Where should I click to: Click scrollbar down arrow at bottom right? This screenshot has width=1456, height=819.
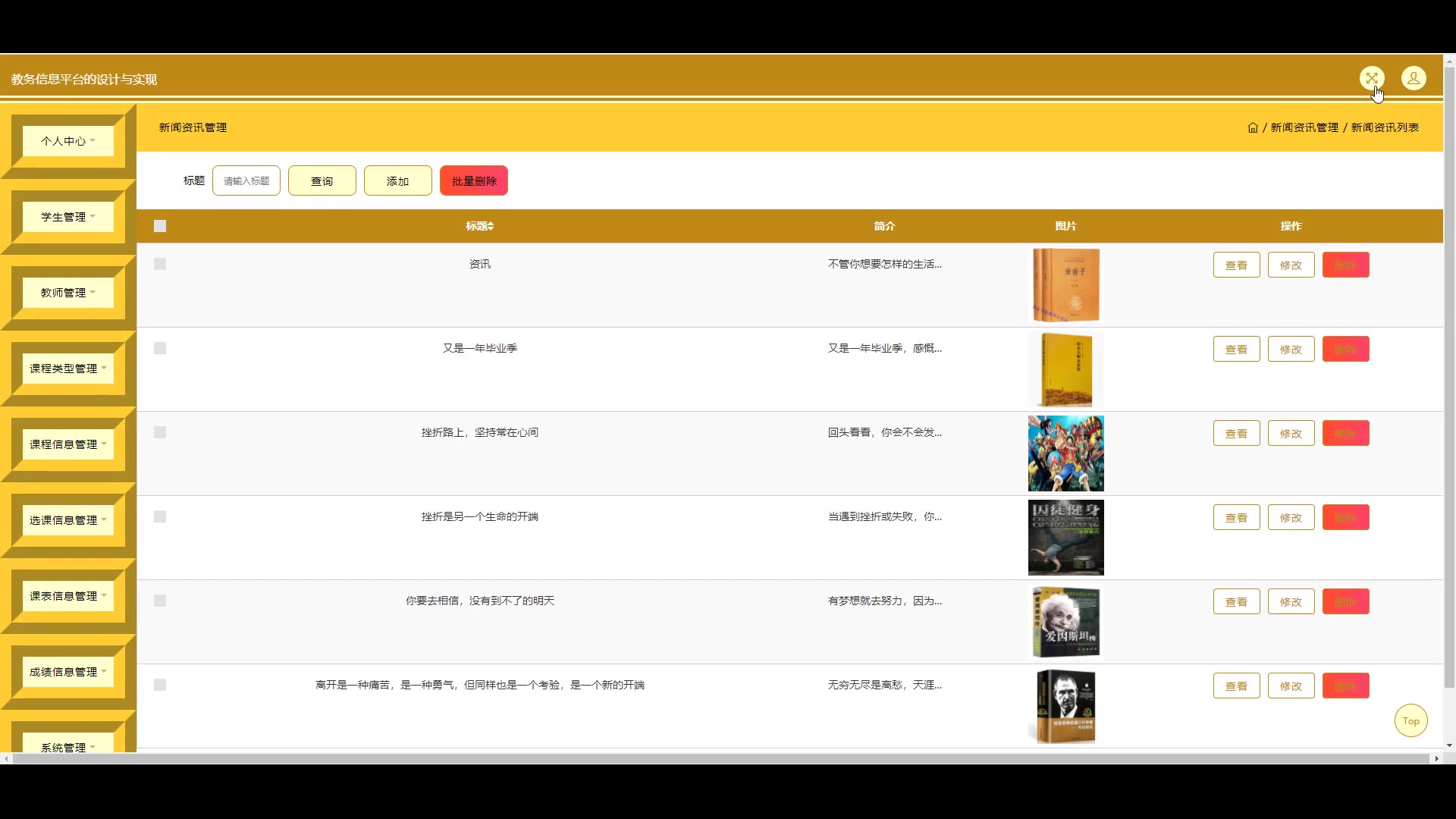1449,745
